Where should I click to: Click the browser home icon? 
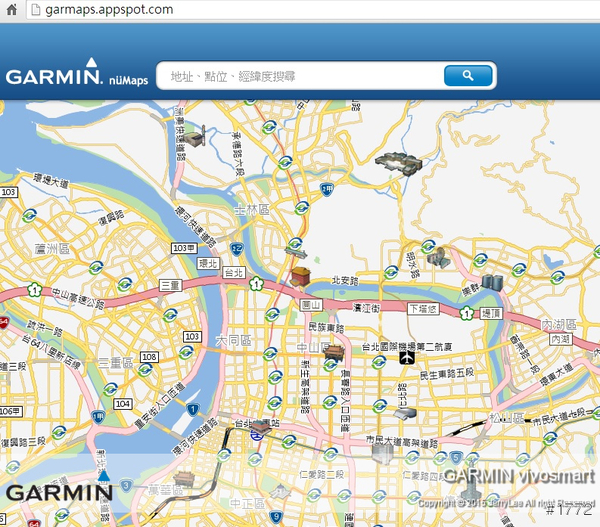click(9, 9)
